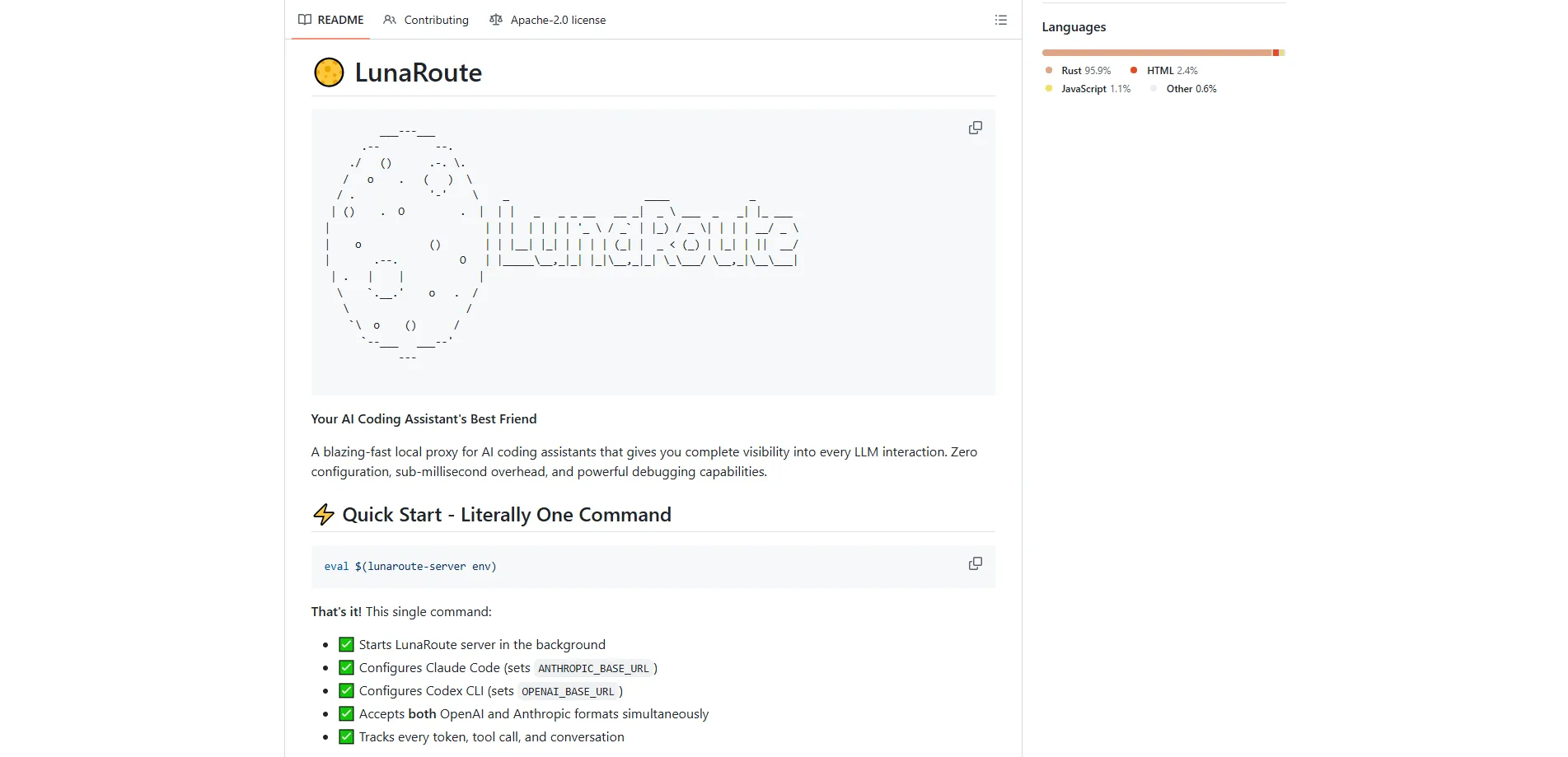Open the JavaScript 1.1% language link
The height and width of the screenshot is (757, 1568).
(1088, 89)
